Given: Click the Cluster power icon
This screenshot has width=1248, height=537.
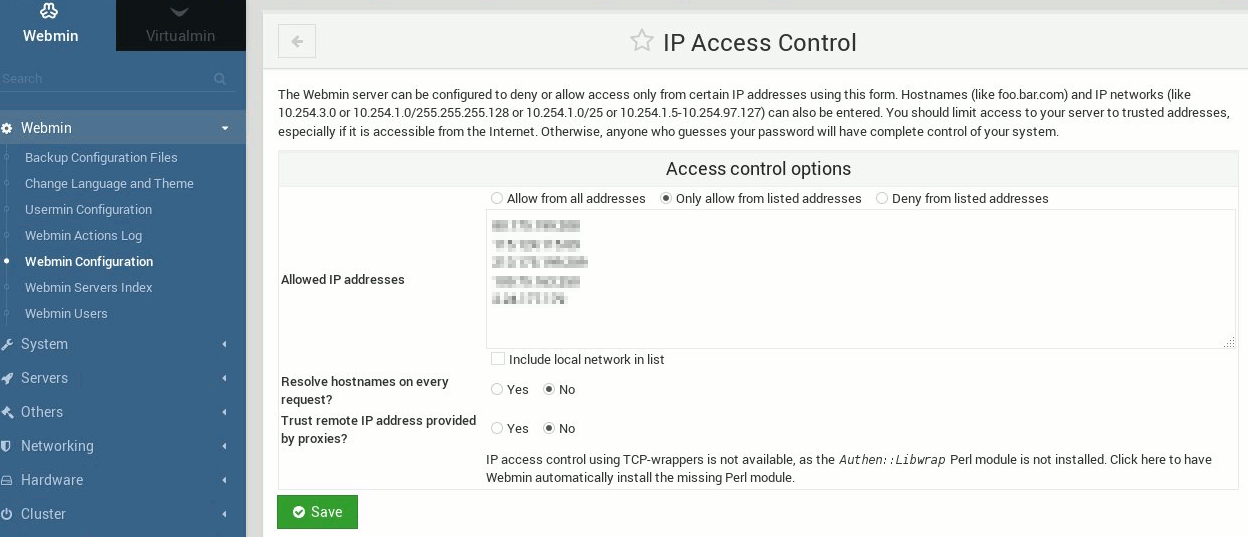Looking at the screenshot, I should (7, 514).
